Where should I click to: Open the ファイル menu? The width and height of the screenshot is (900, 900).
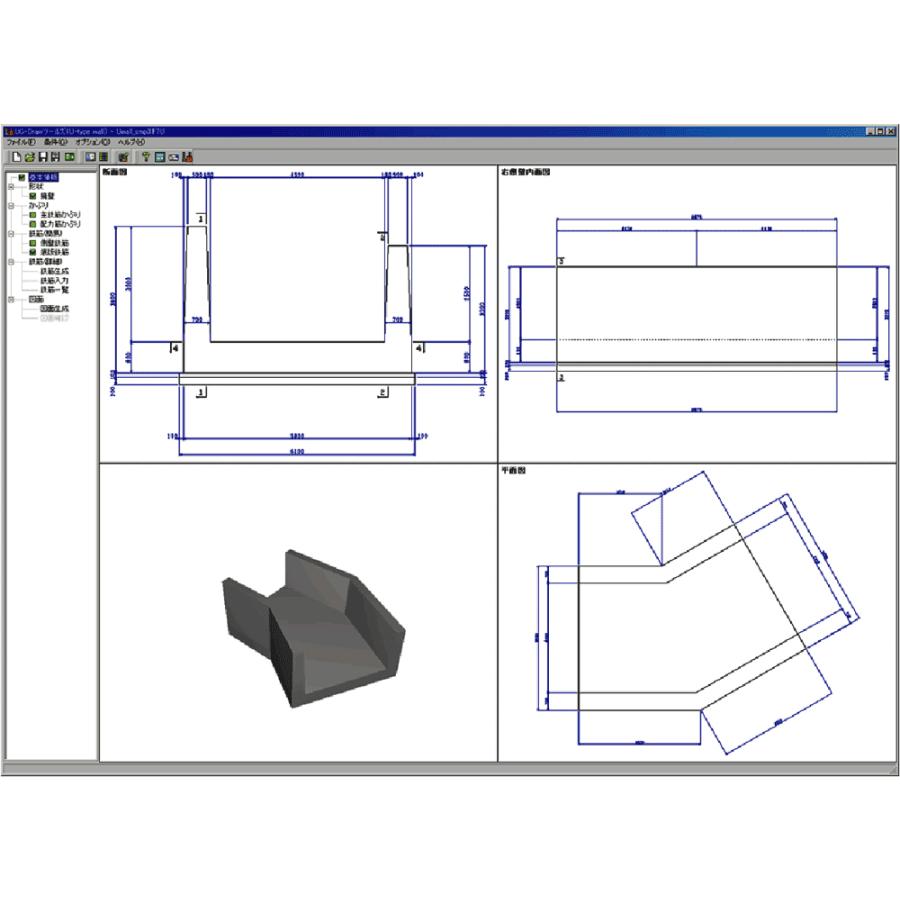click(x=21, y=142)
